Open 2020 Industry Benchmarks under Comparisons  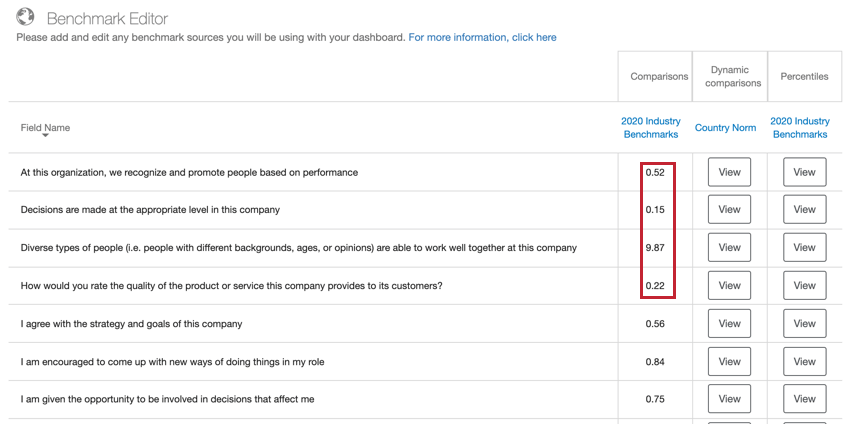[651, 128]
